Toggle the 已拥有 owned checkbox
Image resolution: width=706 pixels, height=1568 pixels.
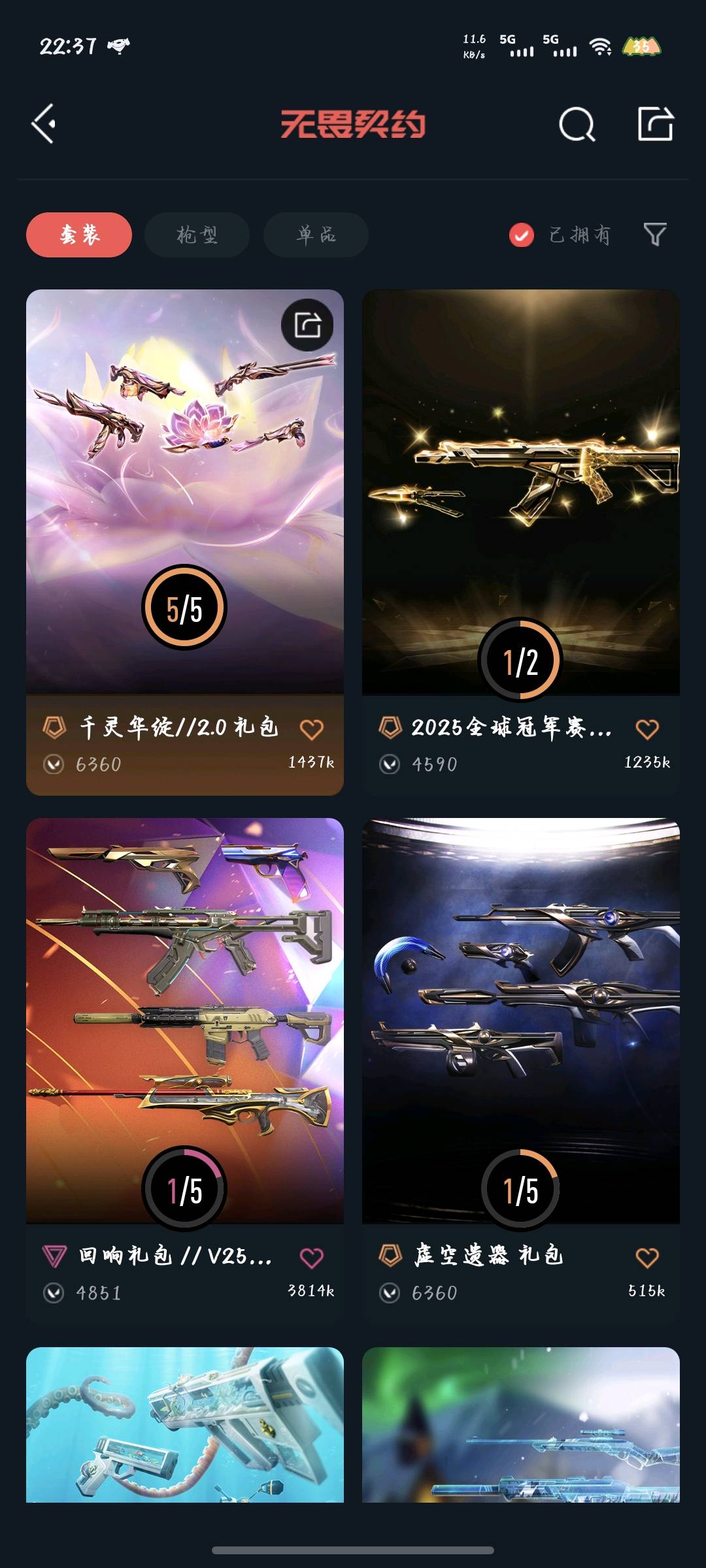522,235
